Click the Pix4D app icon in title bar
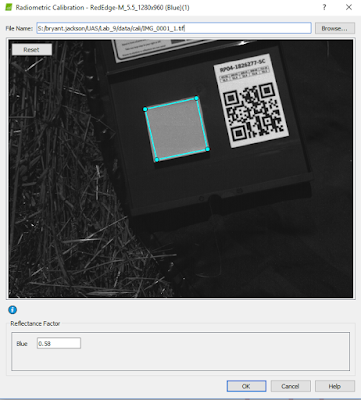 click(x=8, y=7)
